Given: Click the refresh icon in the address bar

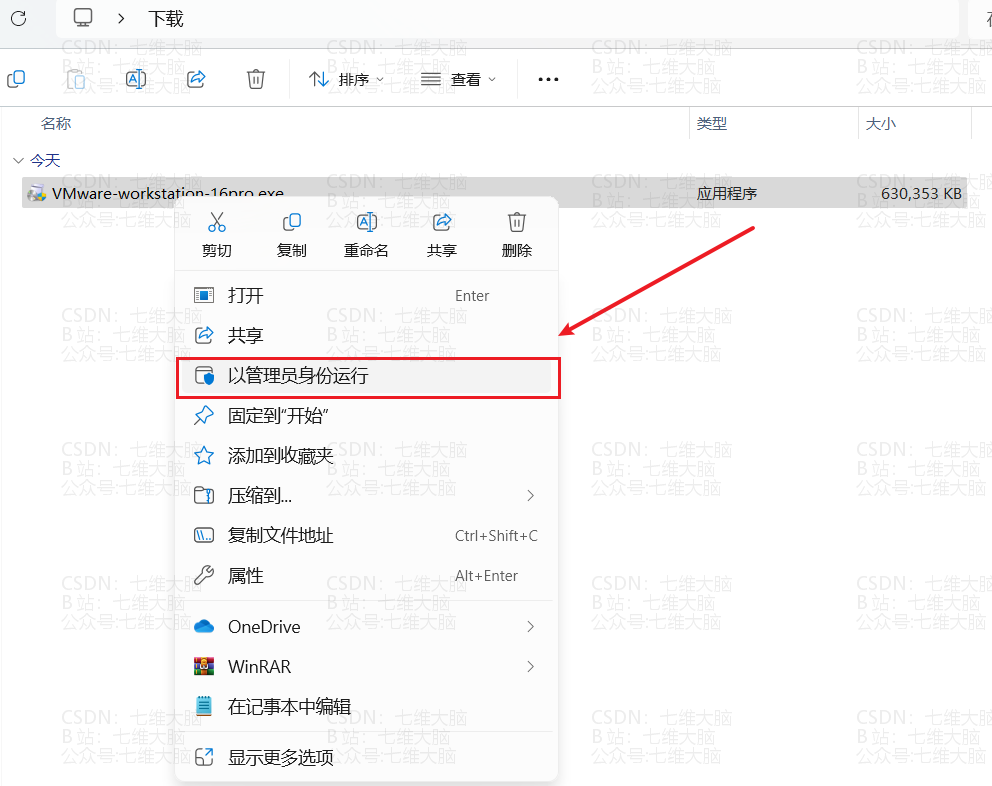Looking at the screenshot, I should 18,18.
